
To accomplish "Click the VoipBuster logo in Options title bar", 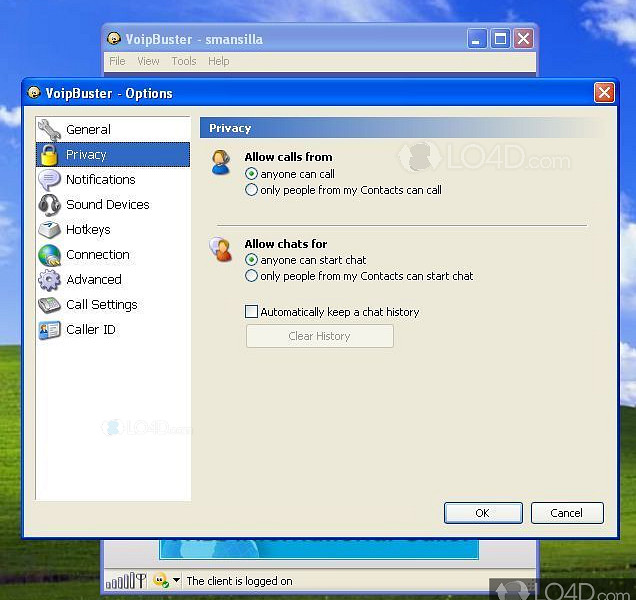I will point(34,93).
